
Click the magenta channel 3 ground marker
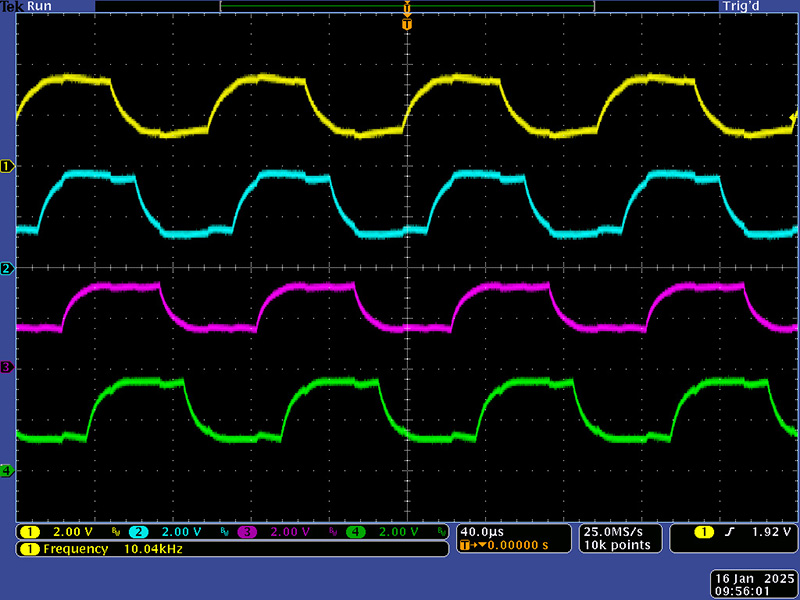click(7, 368)
